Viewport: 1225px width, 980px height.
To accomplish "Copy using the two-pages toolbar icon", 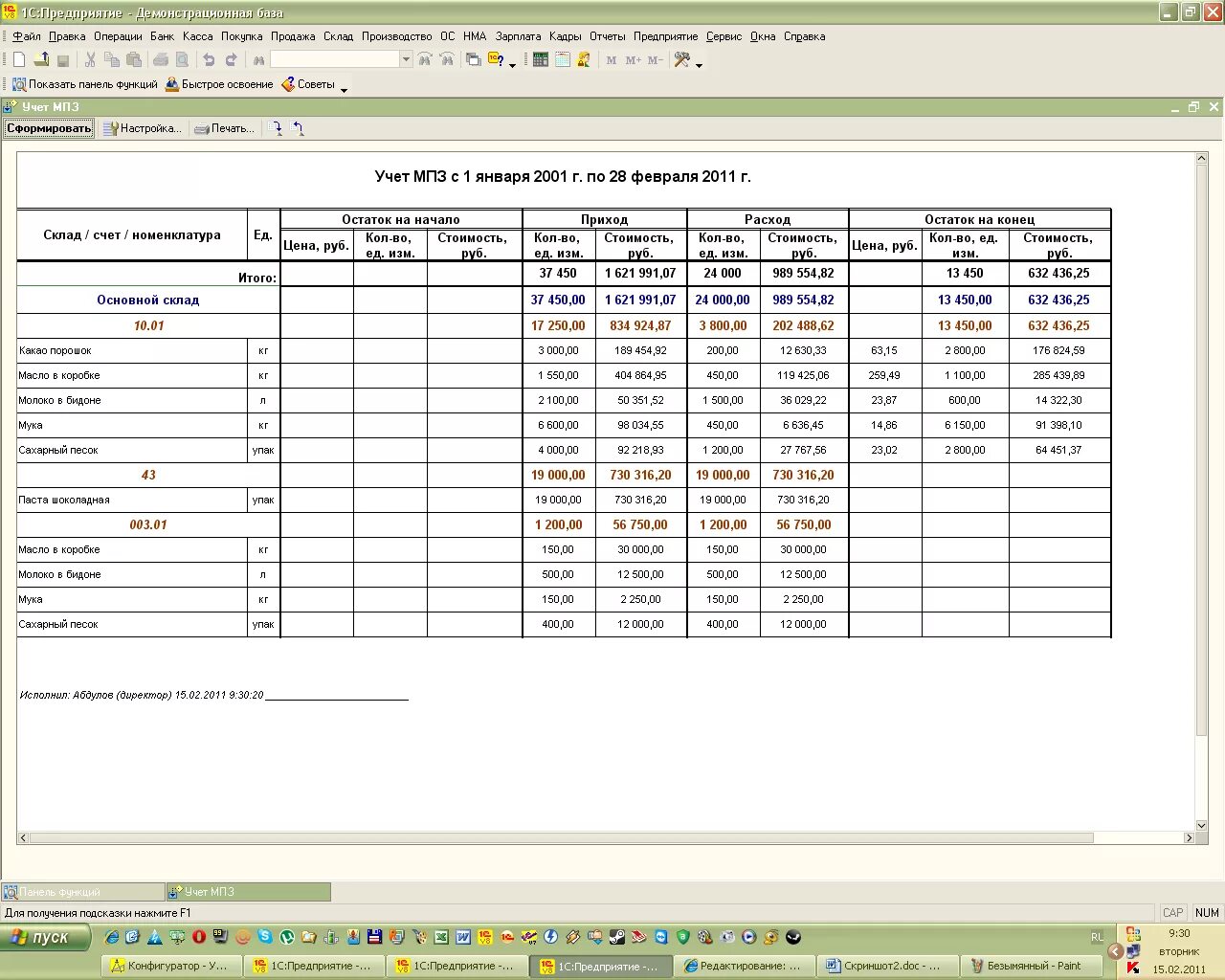I will tap(112, 59).
